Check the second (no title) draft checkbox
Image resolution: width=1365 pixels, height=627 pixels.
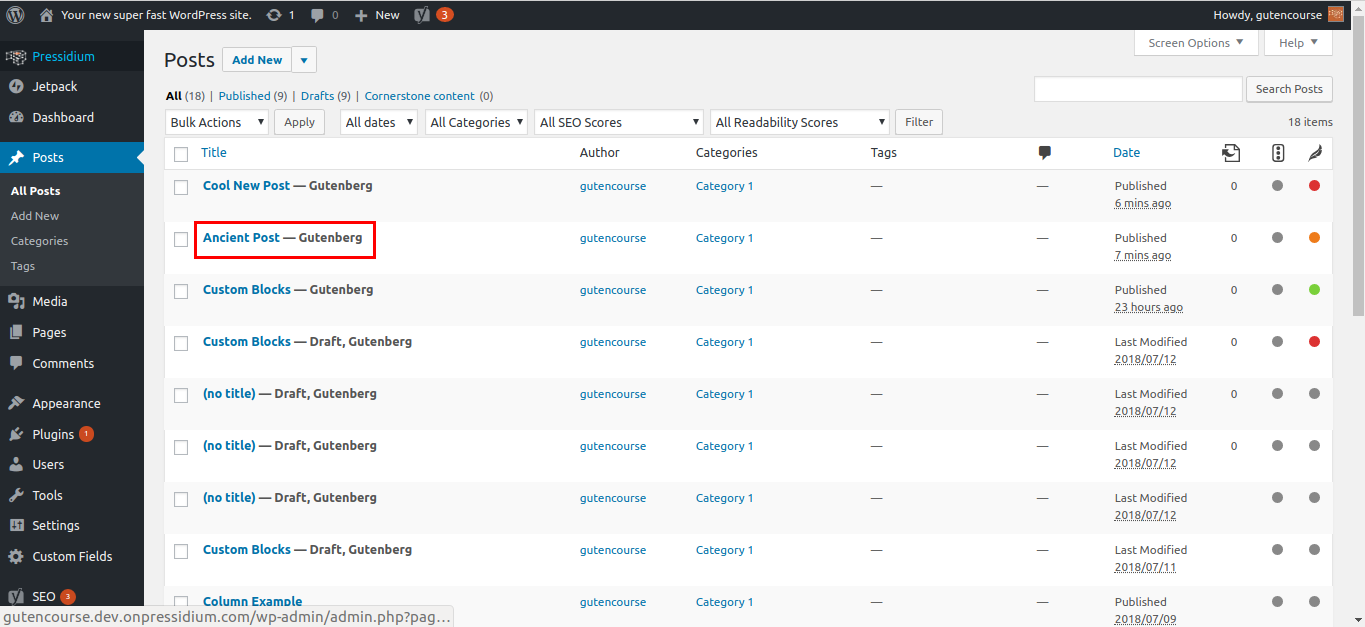[181, 447]
